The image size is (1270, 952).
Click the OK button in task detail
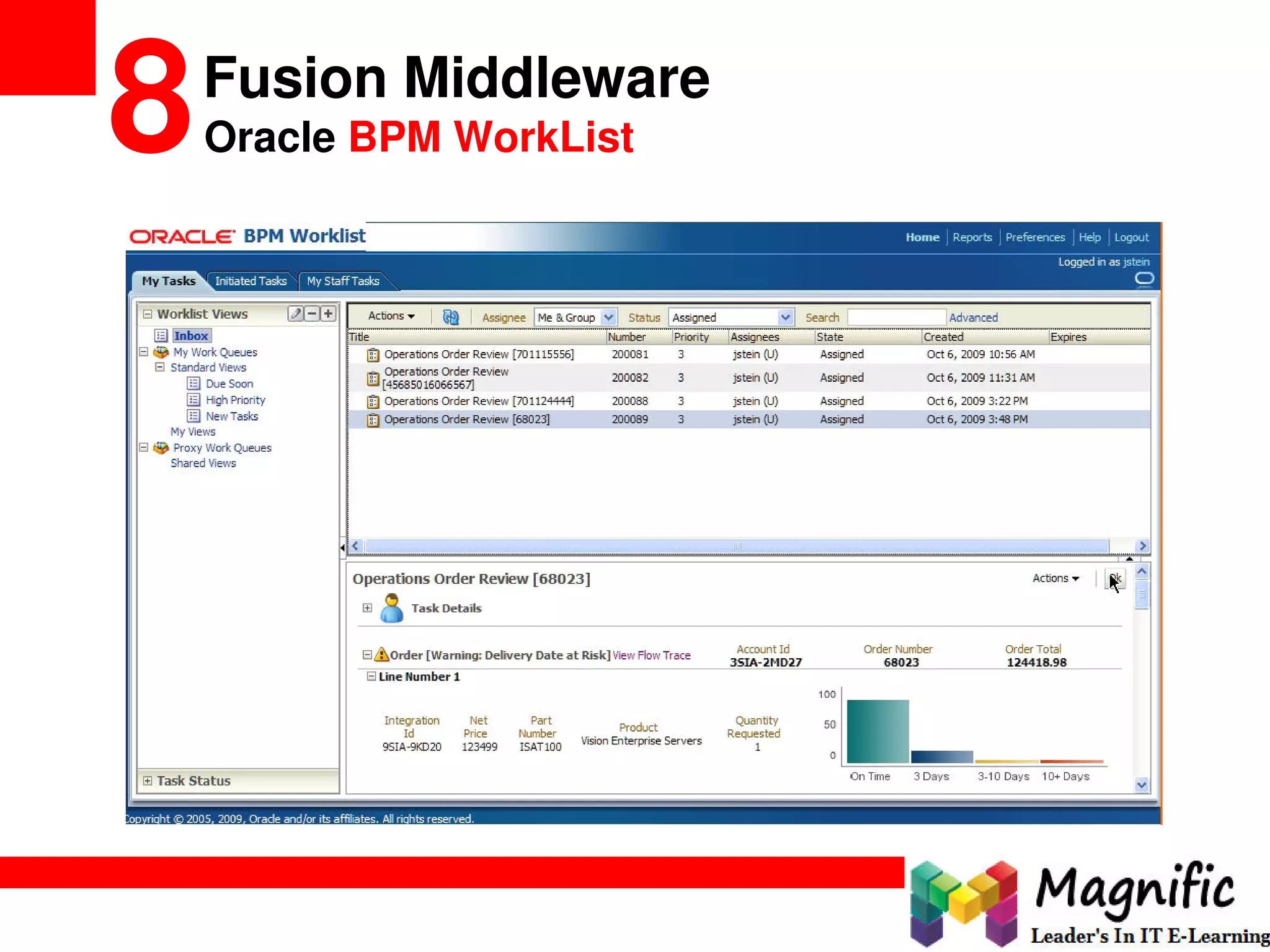(x=1115, y=579)
